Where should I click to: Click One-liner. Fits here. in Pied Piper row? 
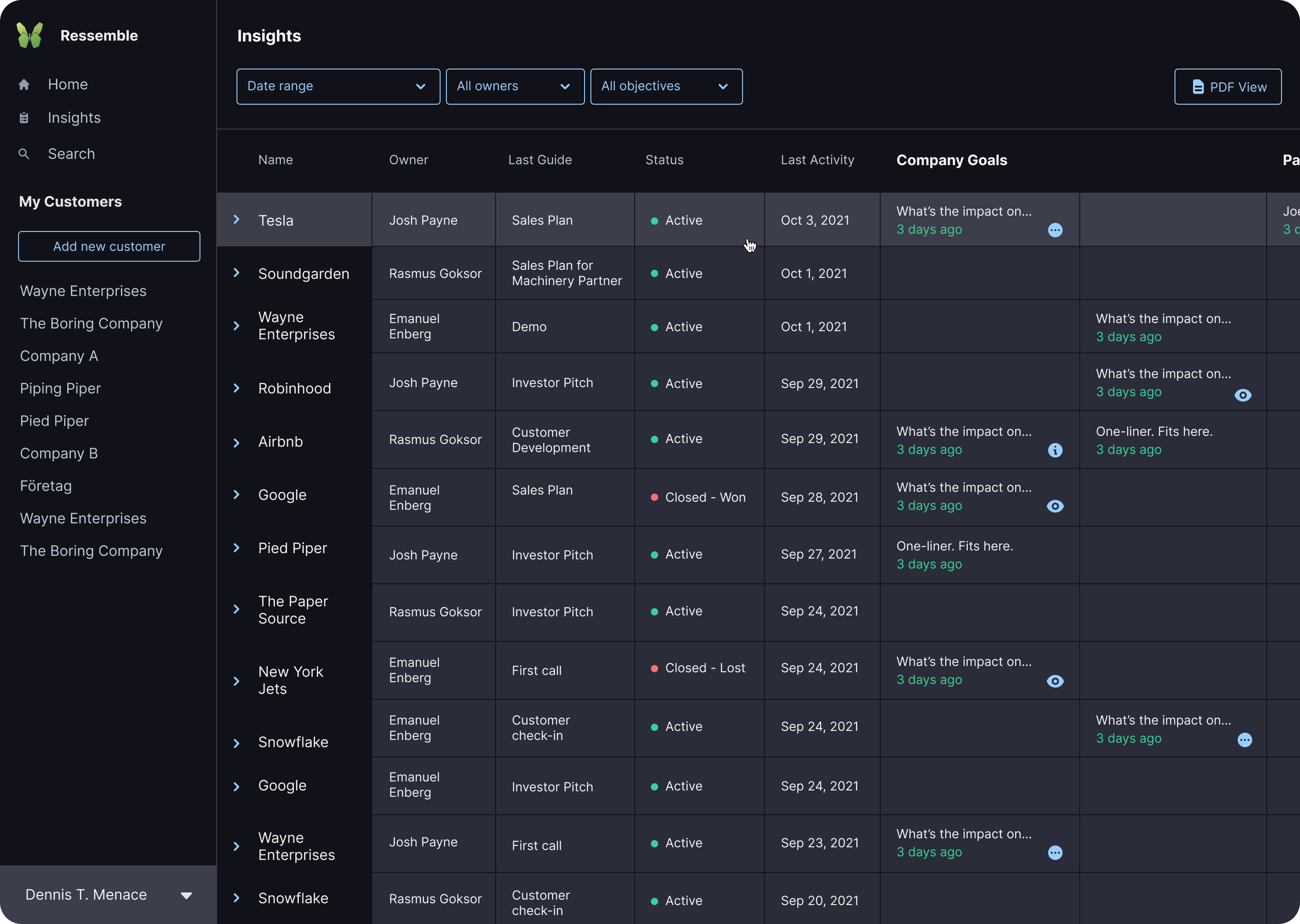955,546
